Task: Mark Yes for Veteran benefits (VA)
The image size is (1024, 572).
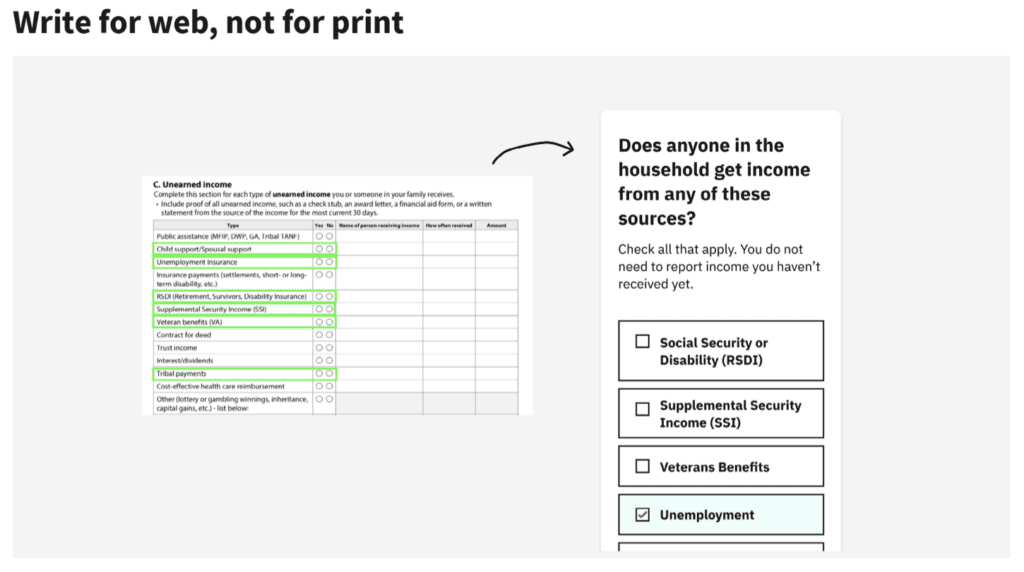Action: (319, 322)
